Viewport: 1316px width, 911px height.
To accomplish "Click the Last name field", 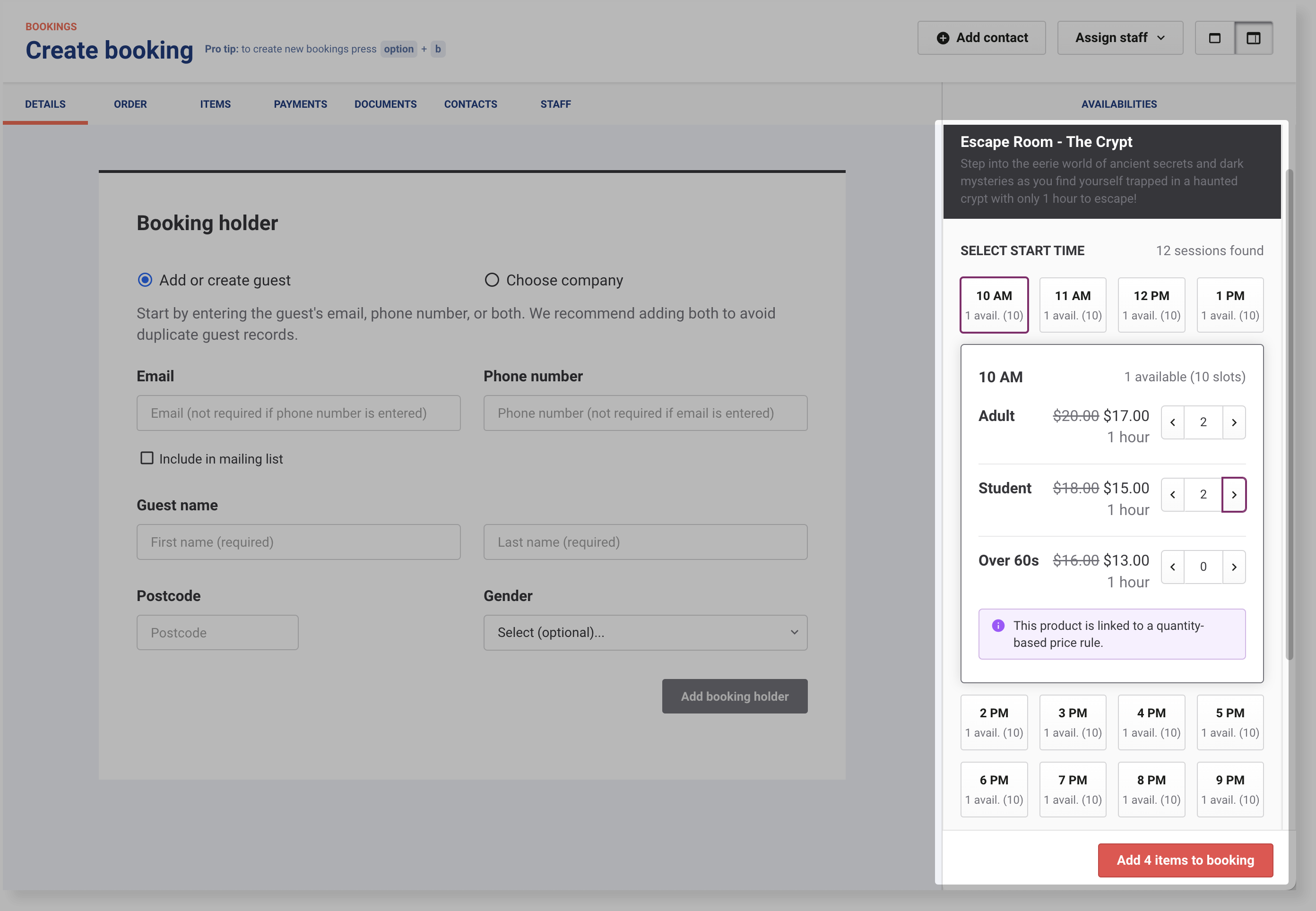I will [x=645, y=542].
